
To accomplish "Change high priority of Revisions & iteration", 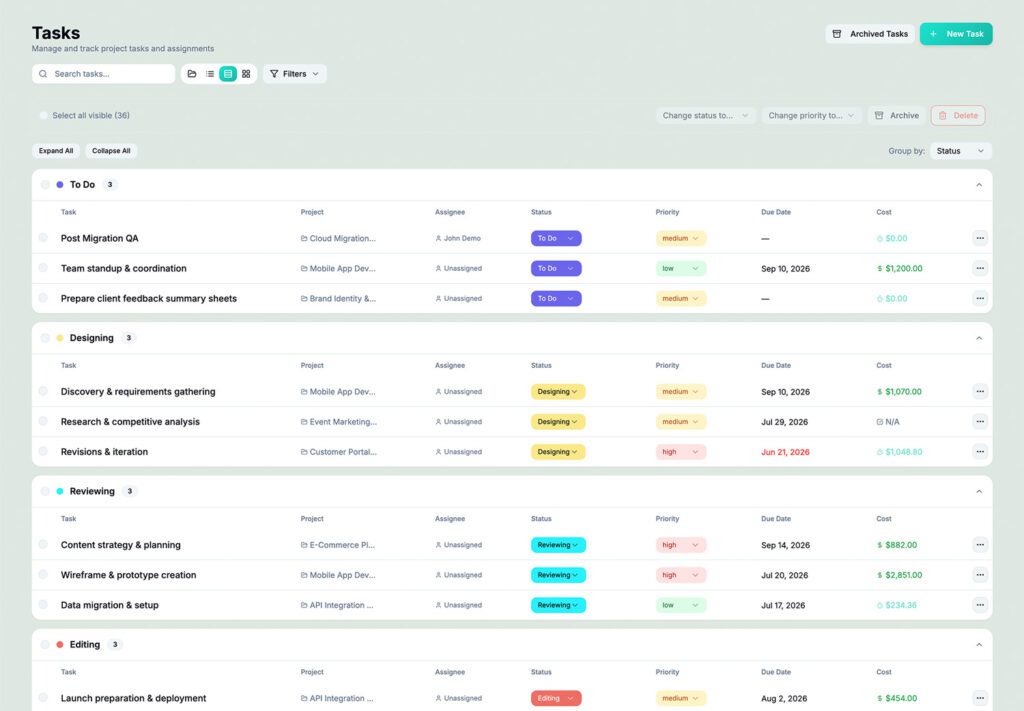I will pyautogui.click(x=680, y=452).
